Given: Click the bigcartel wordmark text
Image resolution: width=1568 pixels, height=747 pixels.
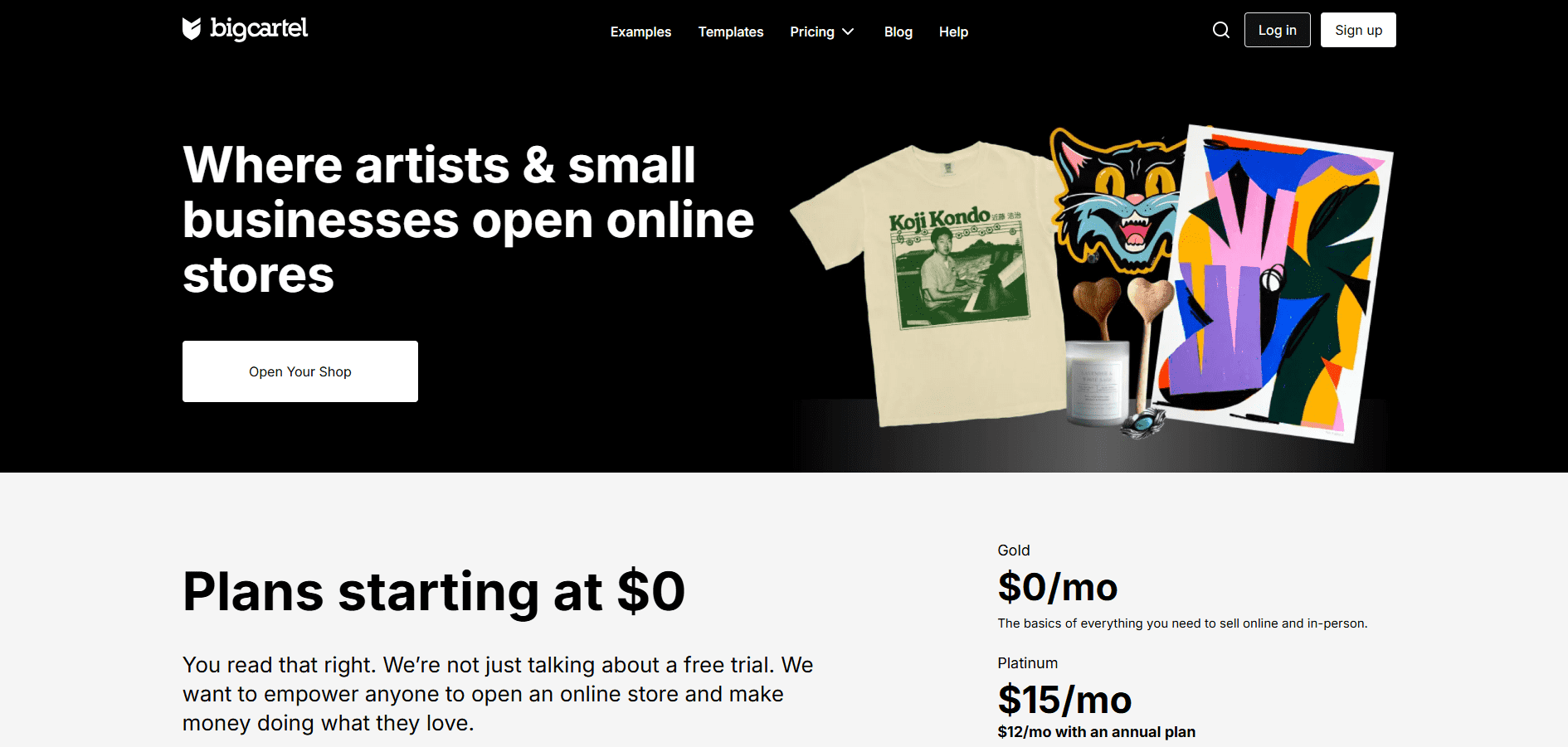Looking at the screenshot, I should [x=259, y=29].
